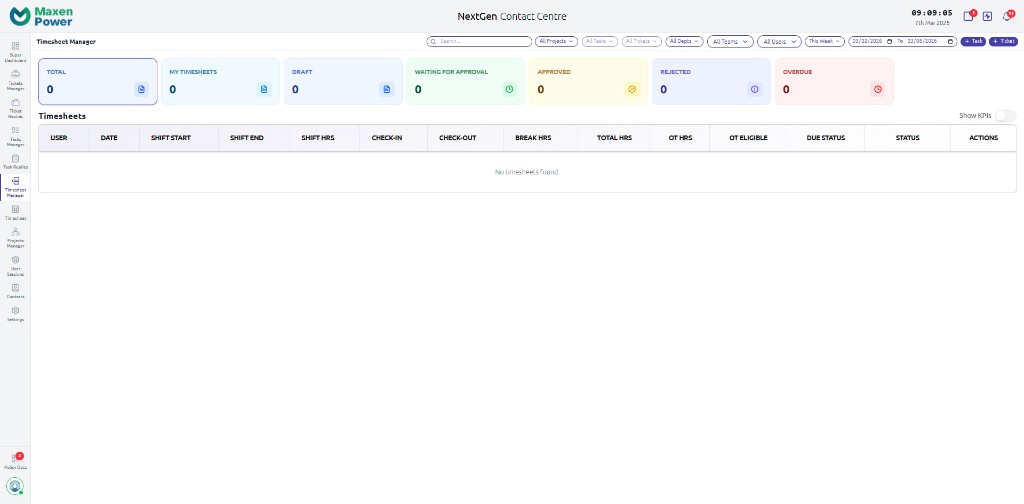Screen dimensions: 1024x504
Task: Open the This Week period dropdown
Action: tap(824, 42)
